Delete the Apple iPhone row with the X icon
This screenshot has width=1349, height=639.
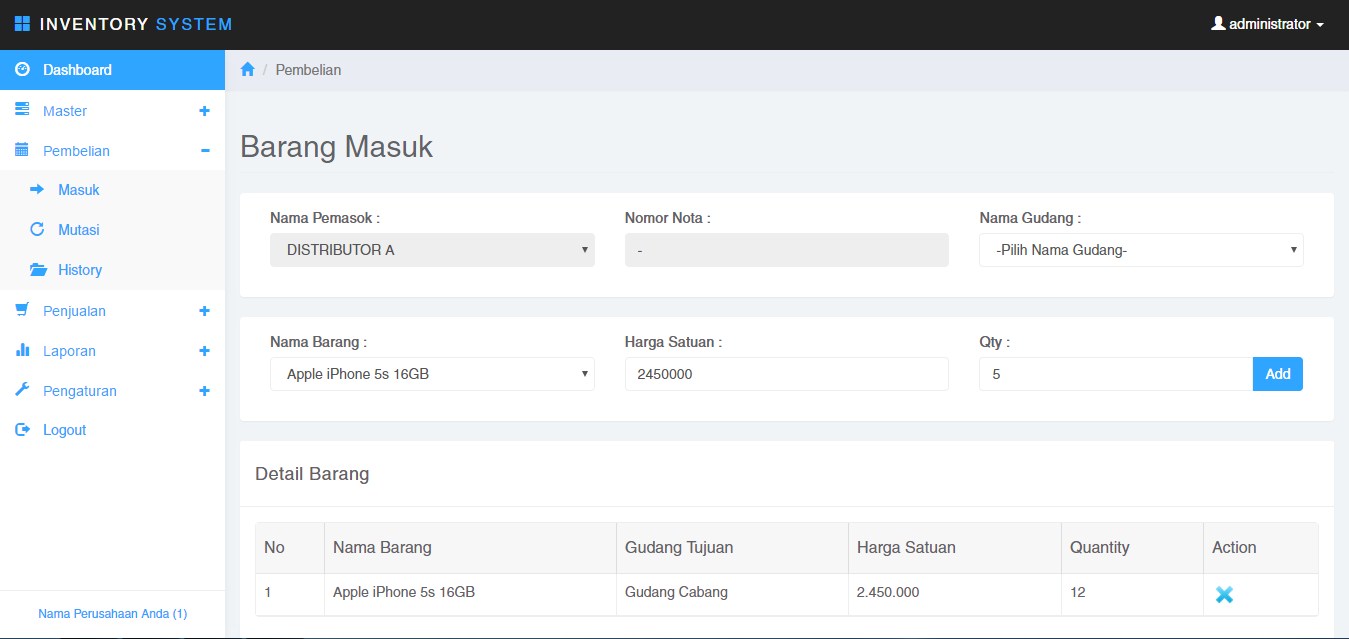pyautogui.click(x=1224, y=594)
